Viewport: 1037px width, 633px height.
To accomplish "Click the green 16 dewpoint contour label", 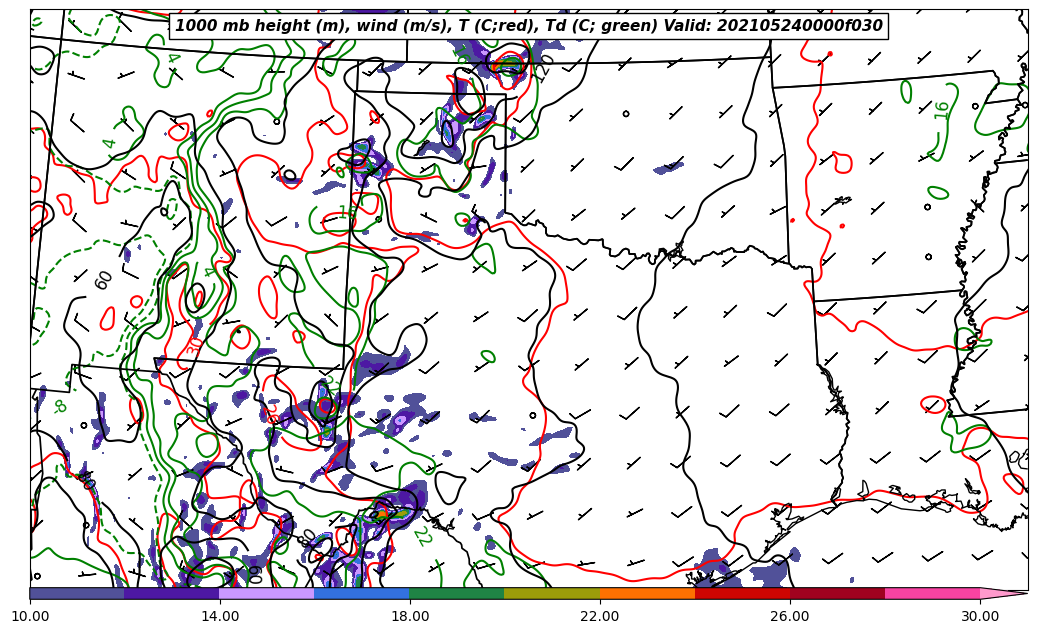I will [942, 110].
